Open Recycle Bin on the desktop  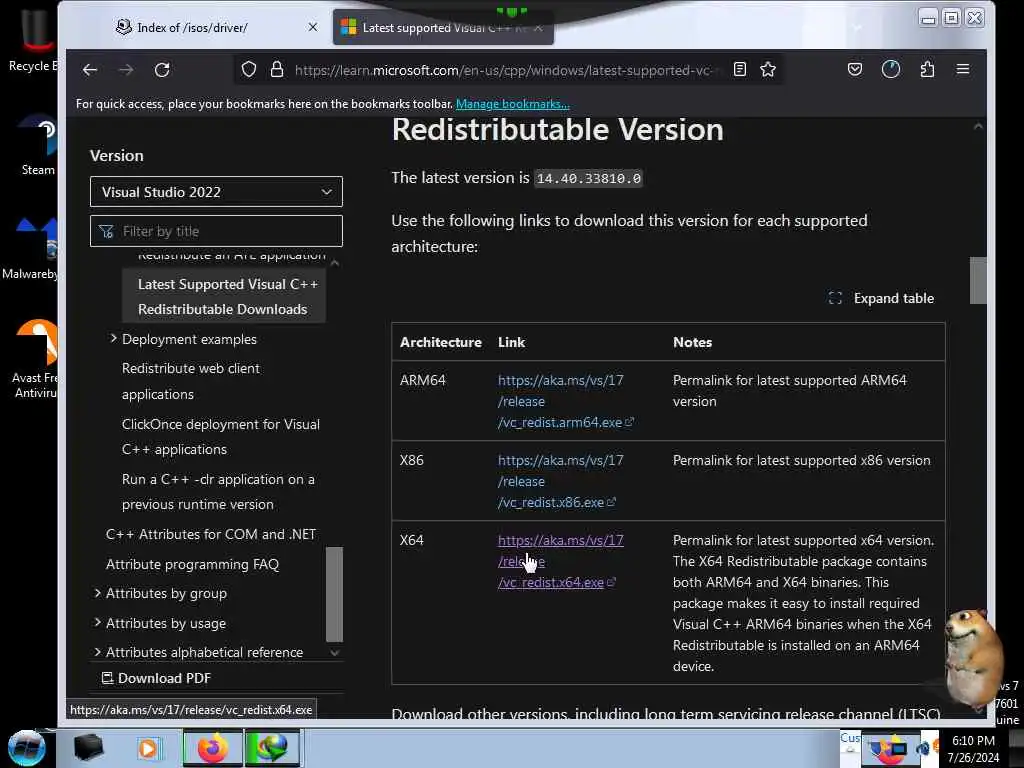34,39
